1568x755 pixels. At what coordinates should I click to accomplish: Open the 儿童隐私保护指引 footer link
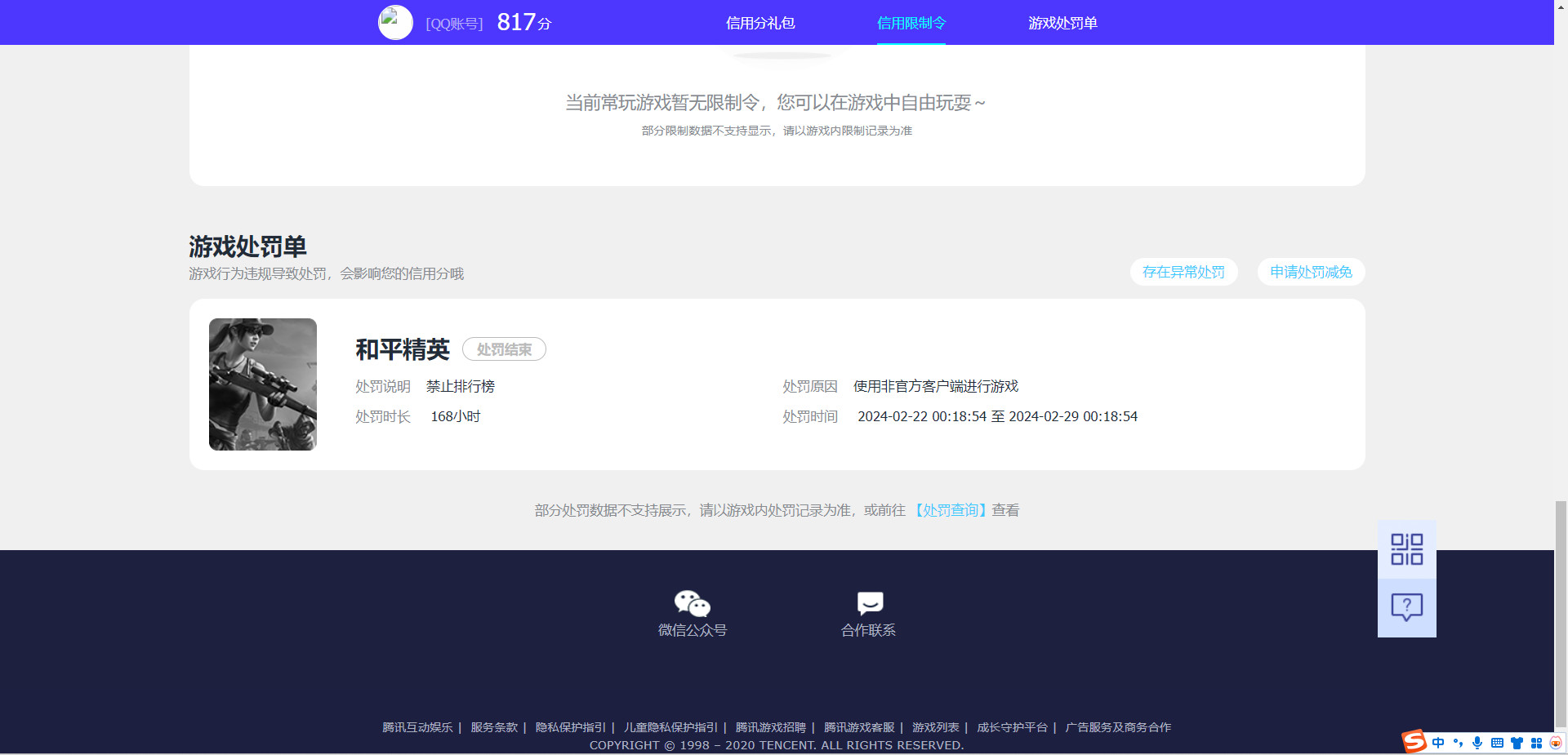tap(670, 727)
